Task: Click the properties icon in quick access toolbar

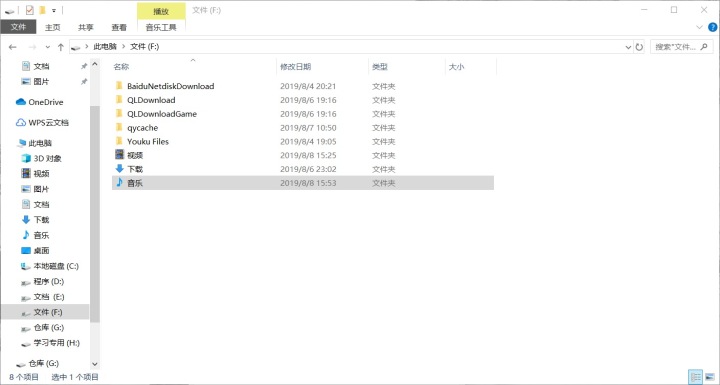Action: tap(29, 10)
